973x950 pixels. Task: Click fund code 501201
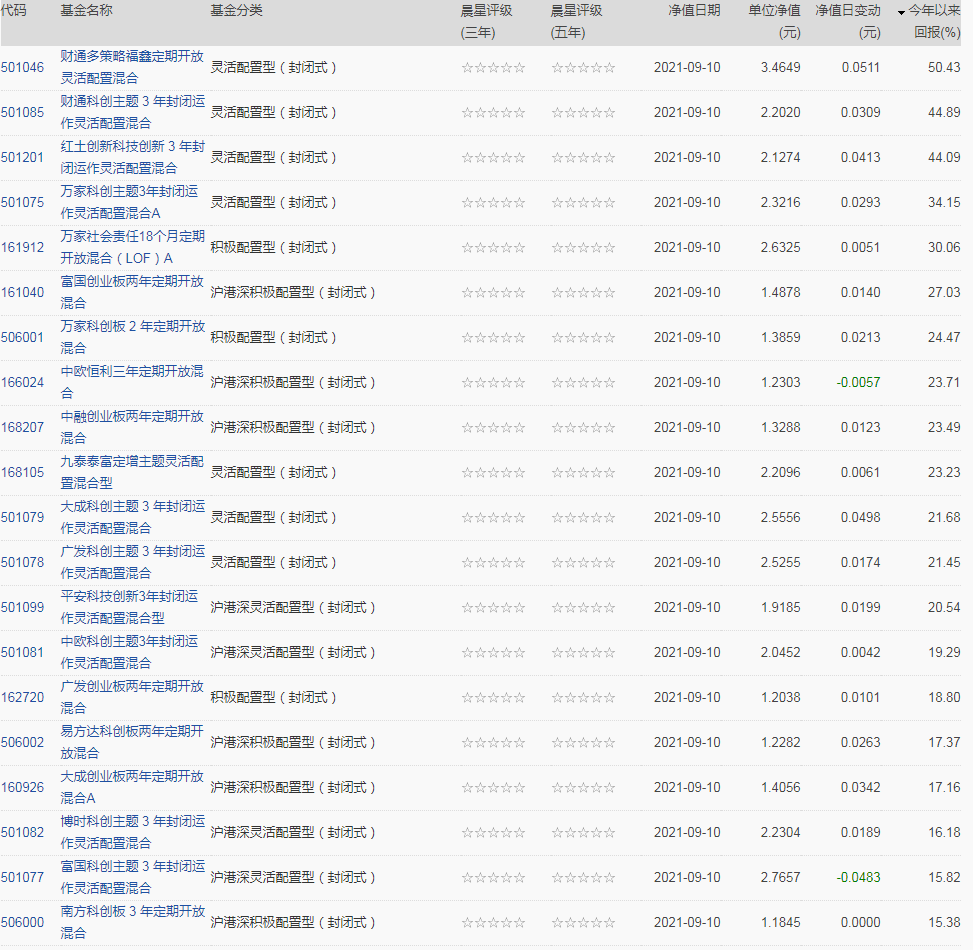click(22, 157)
